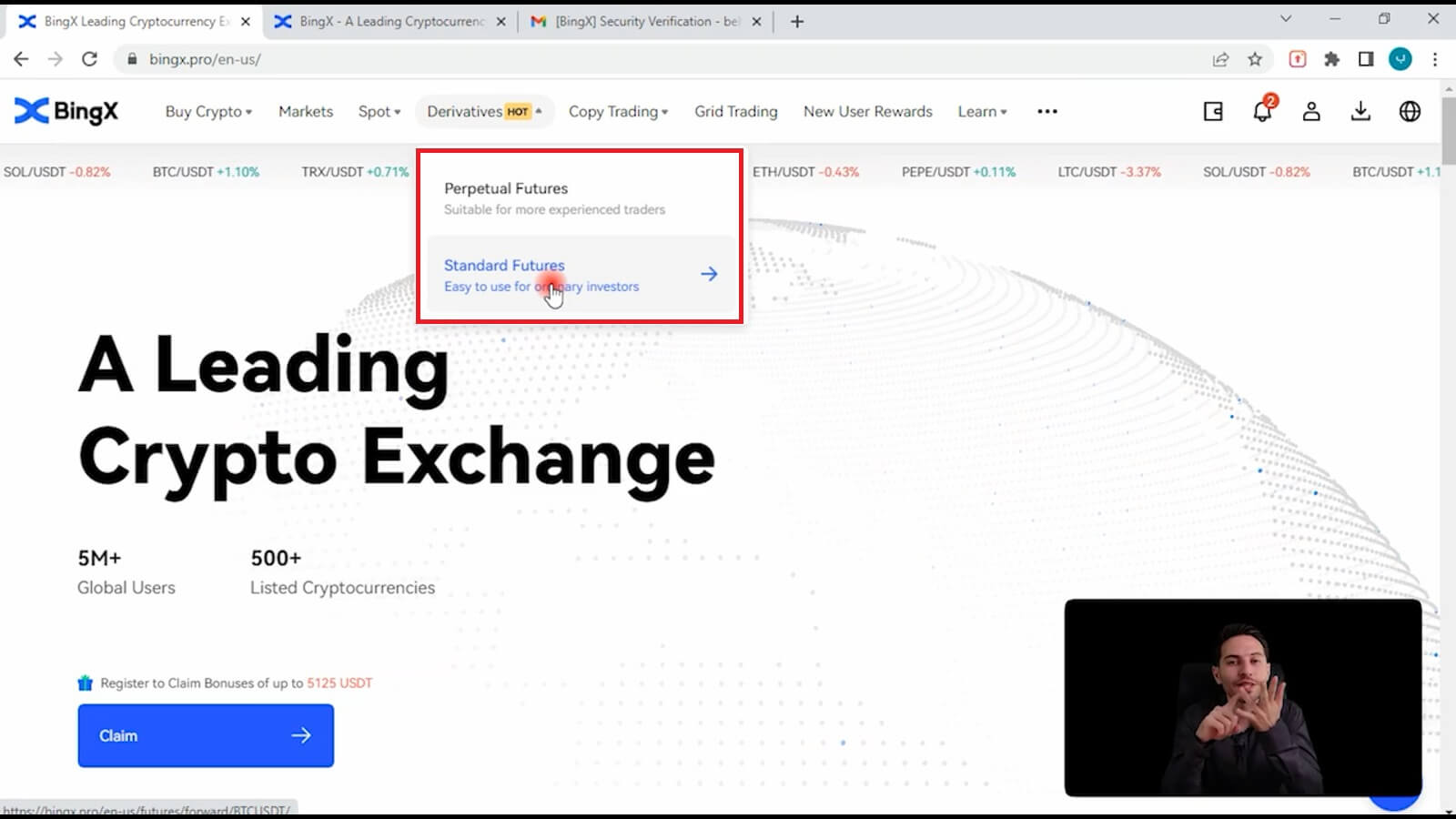
Task: Select Perpetual Futures menu entry
Action: [x=581, y=198]
